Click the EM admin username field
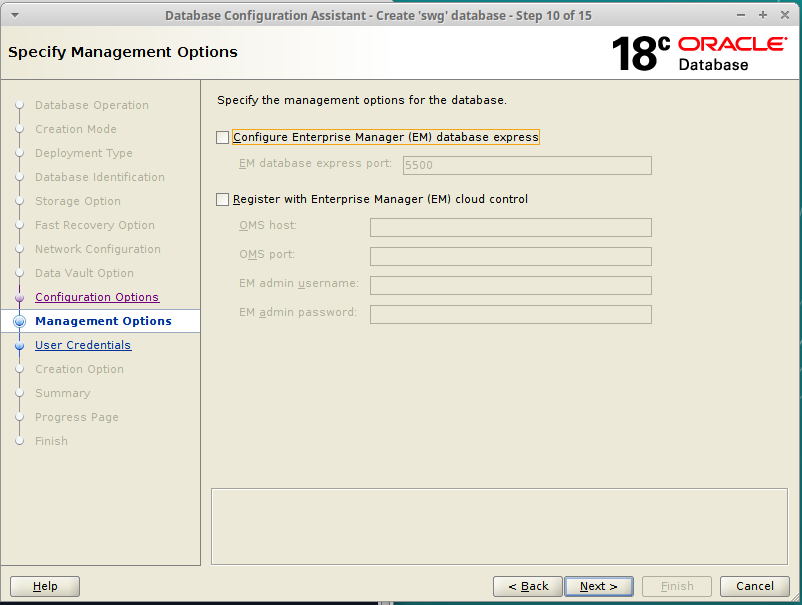Screen dimensions: 802x605 click(510, 285)
